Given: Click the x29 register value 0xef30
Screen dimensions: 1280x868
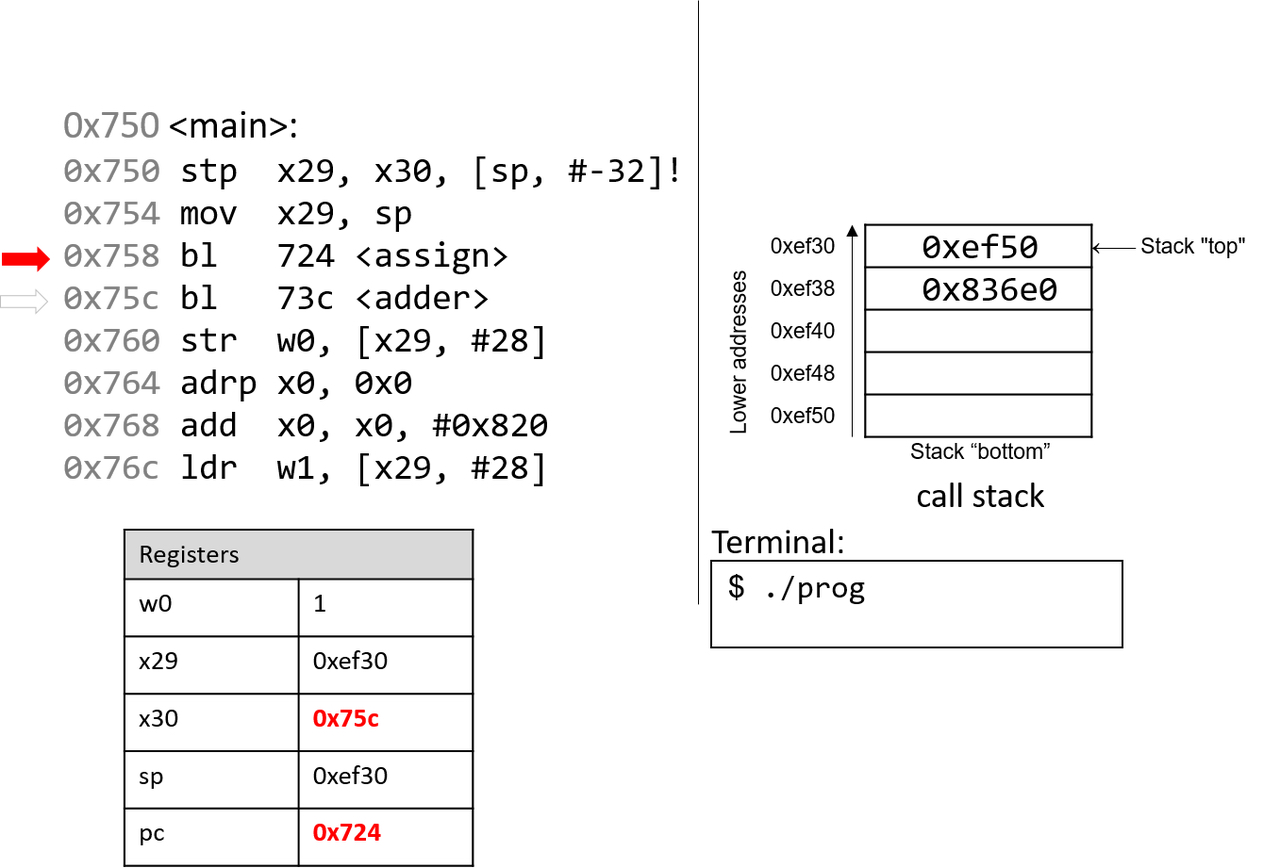Looking at the screenshot, I should coord(350,662).
